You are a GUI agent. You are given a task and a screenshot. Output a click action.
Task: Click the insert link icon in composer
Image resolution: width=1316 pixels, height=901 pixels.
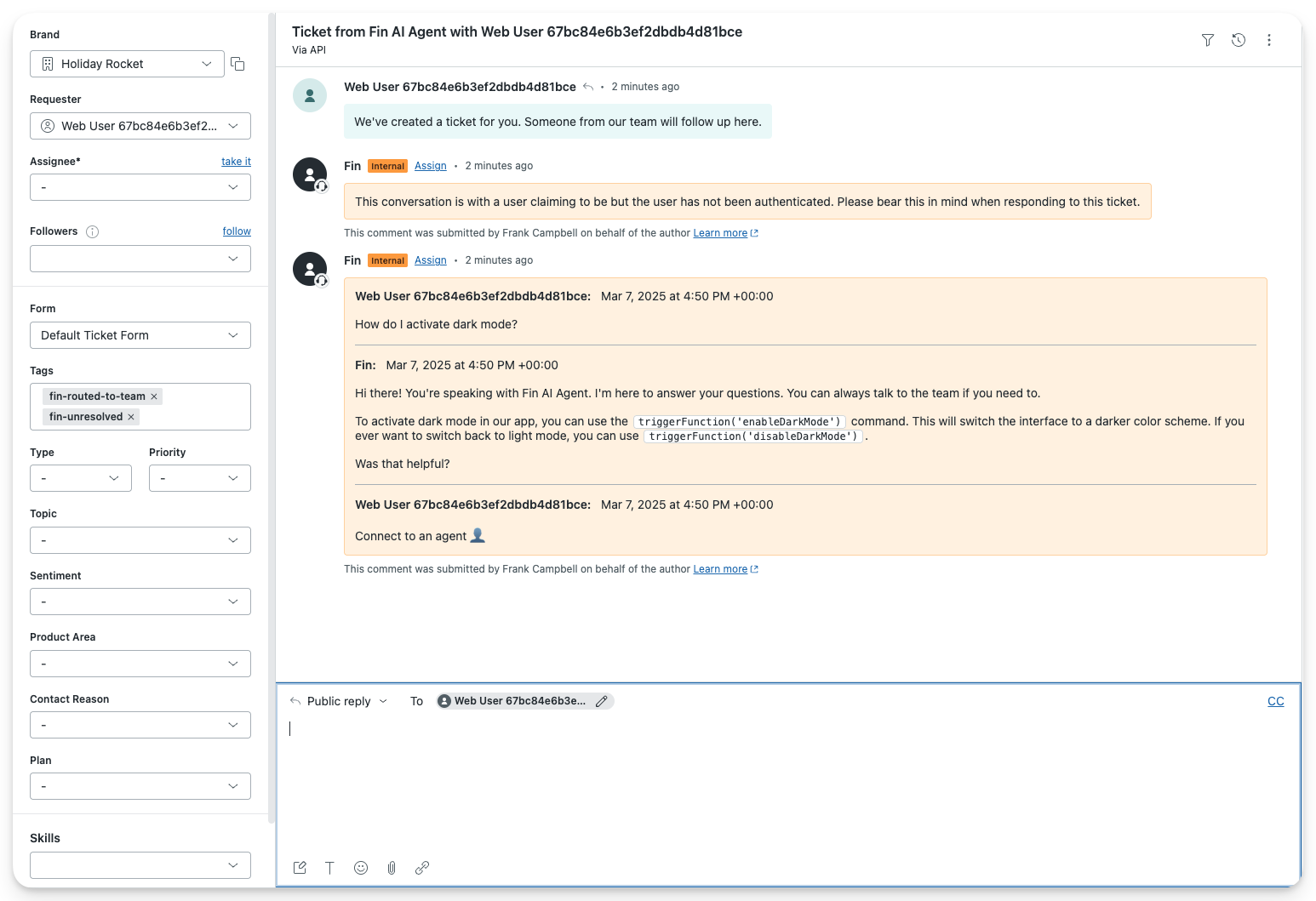(x=422, y=868)
